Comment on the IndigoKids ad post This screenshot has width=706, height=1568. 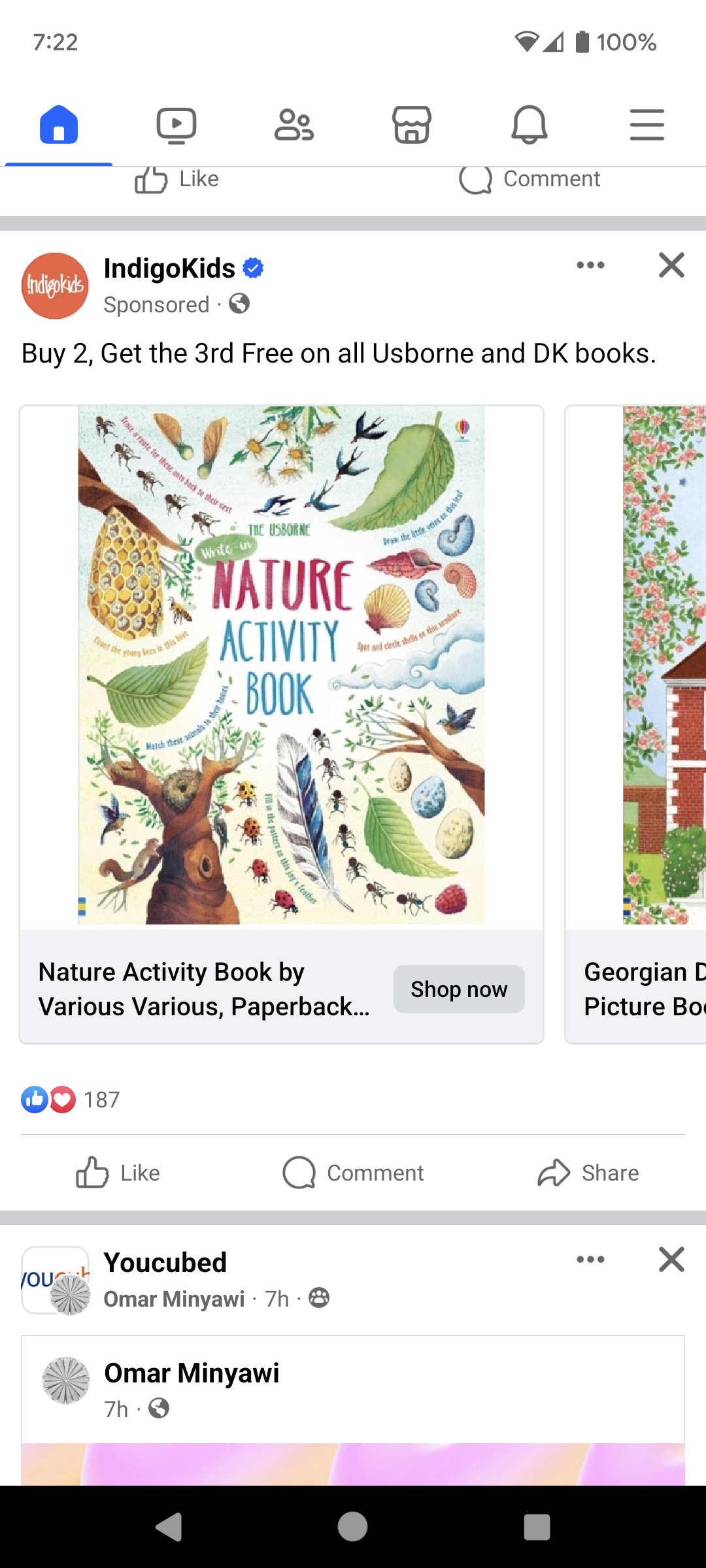click(x=353, y=1173)
